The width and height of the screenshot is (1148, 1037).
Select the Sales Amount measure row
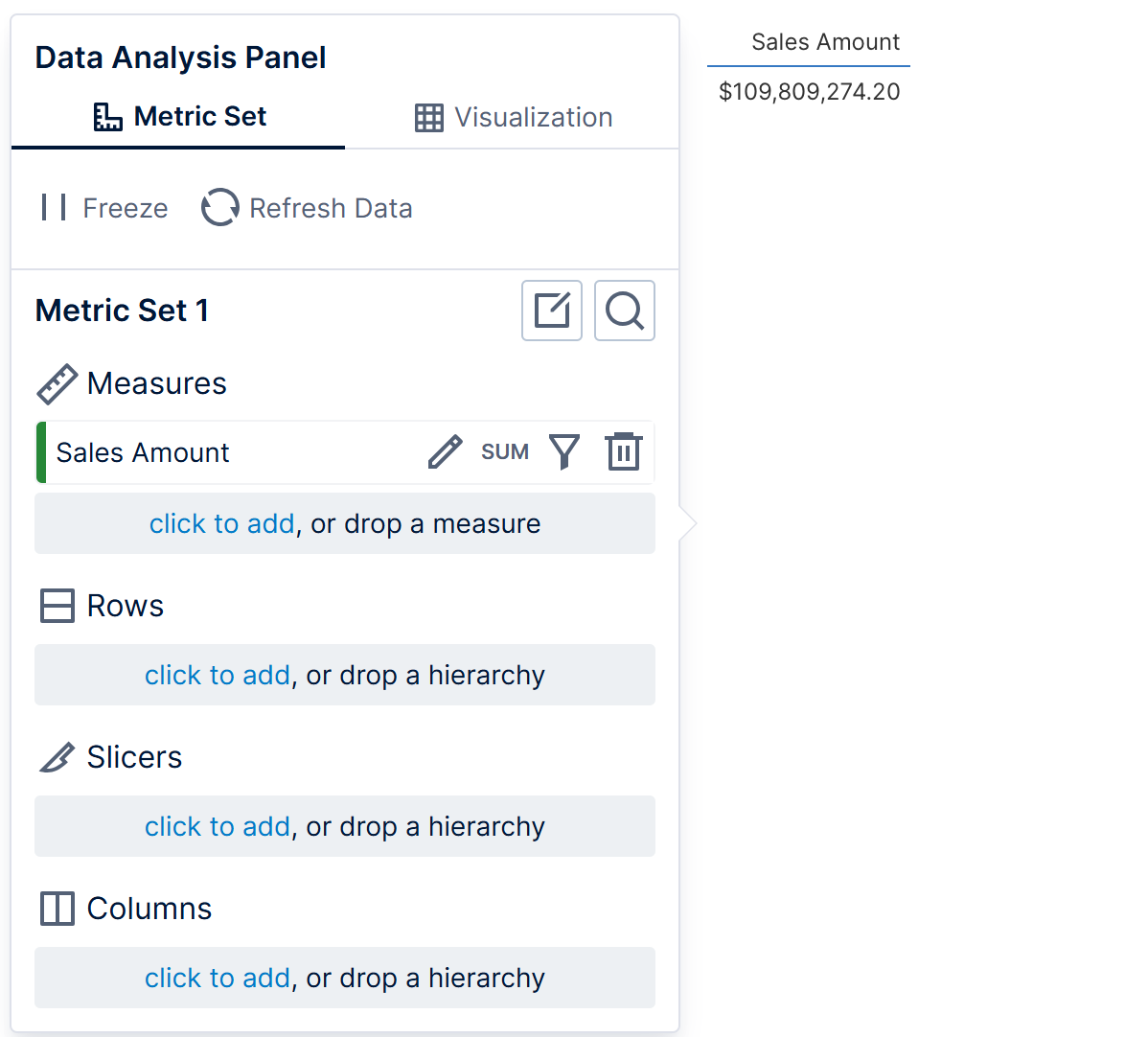pyautogui.click(x=345, y=452)
